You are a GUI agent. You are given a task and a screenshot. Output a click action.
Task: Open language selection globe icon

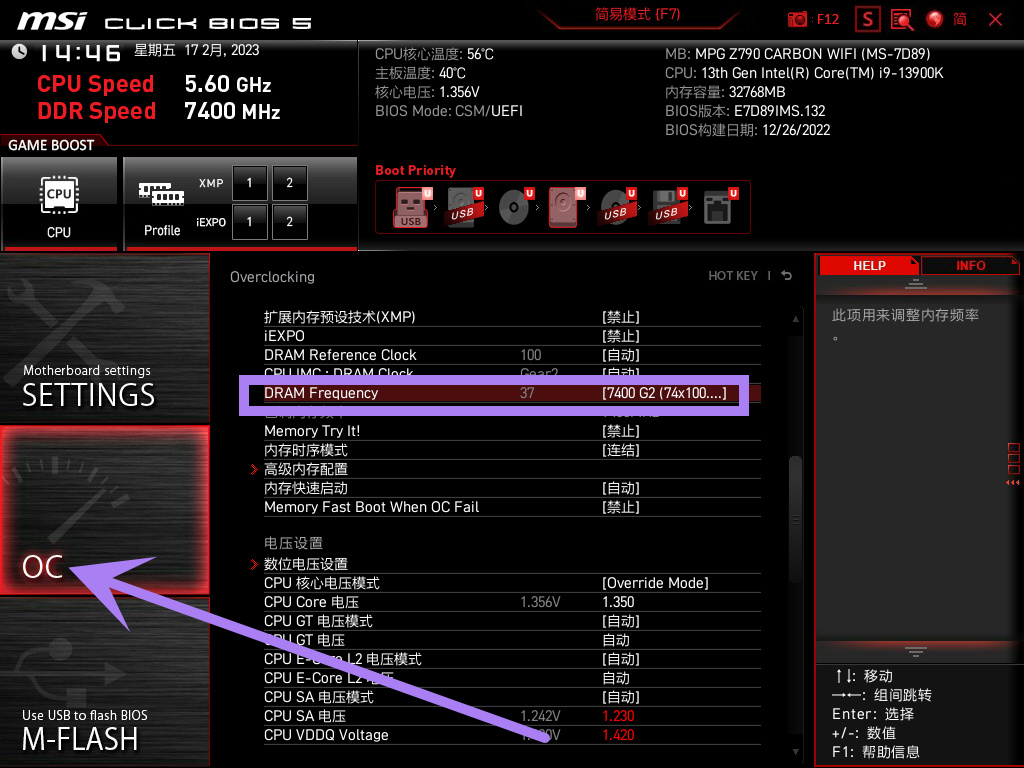(x=935, y=20)
